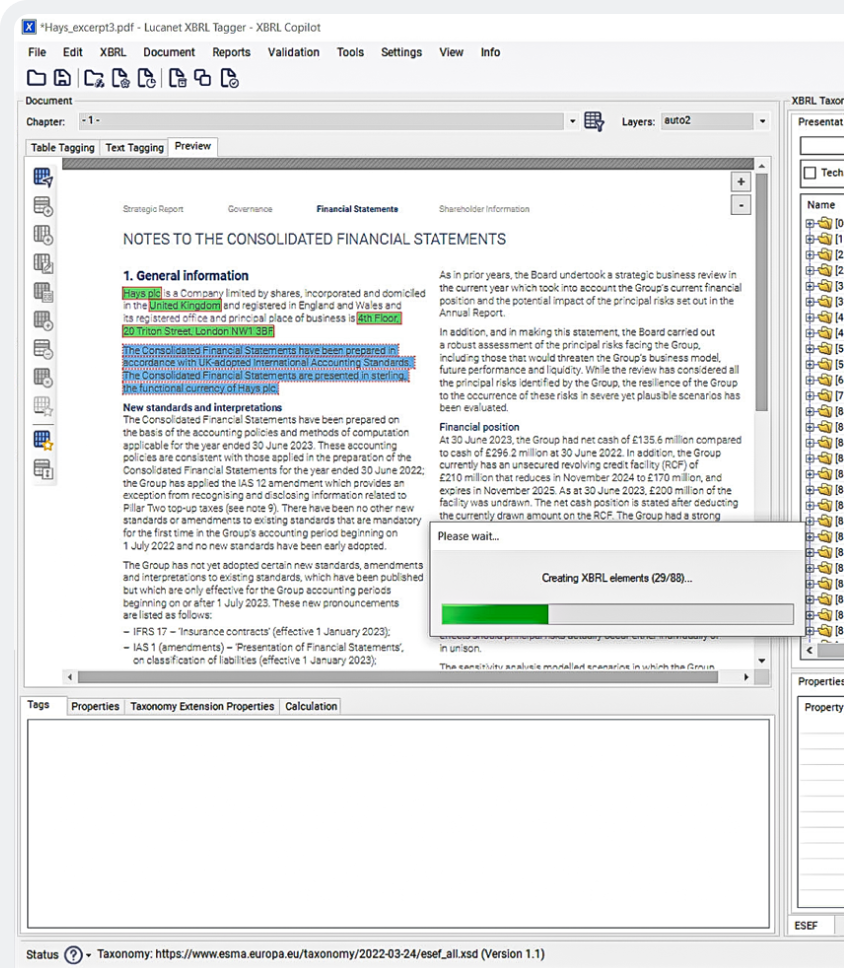The height and width of the screenshot is (968, 844).
Task: Click the open folder icon in toolbar
Action: [x=36, y=78]
